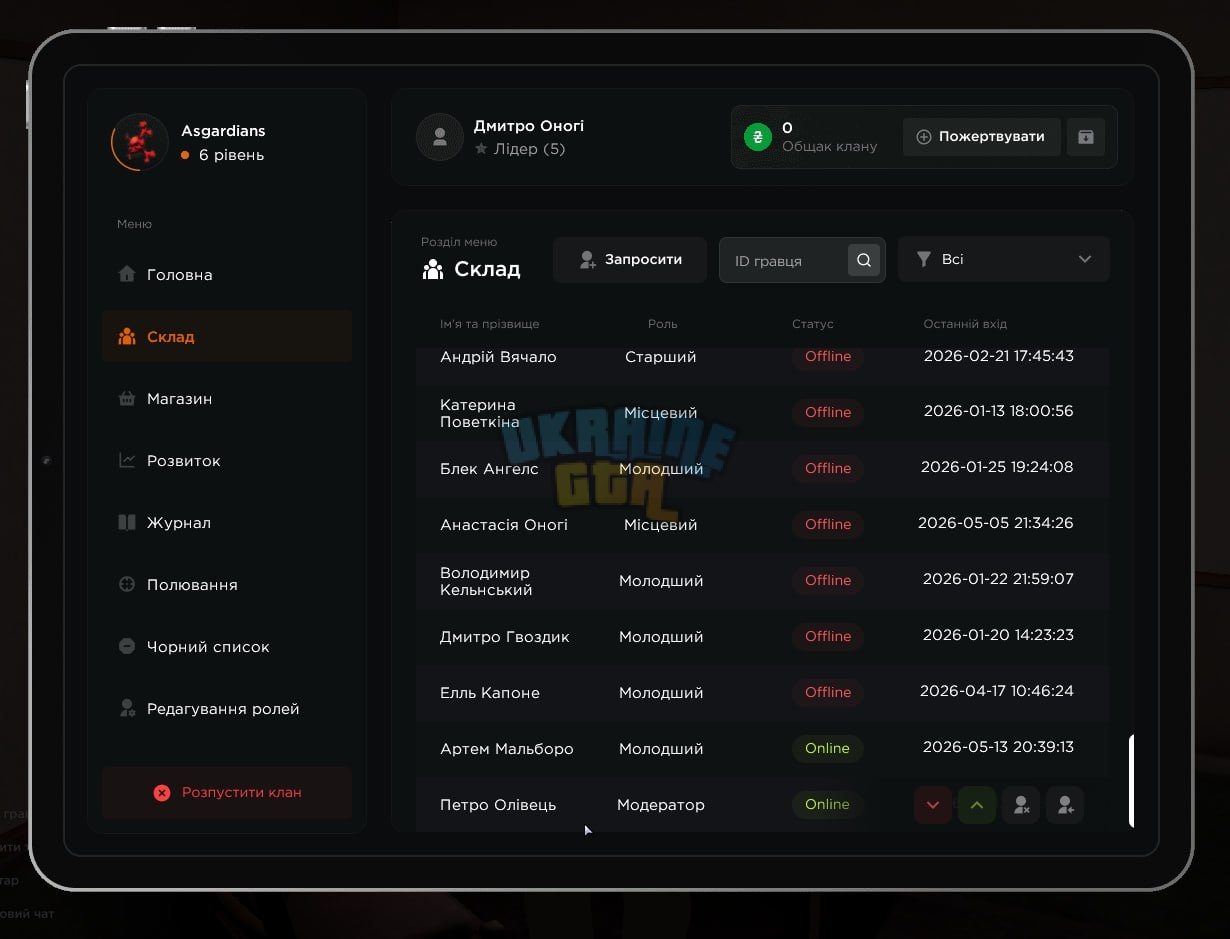Select member Катерина Поветкіна
This screenshot has width=1230, height=939.
tap(480, 413)
